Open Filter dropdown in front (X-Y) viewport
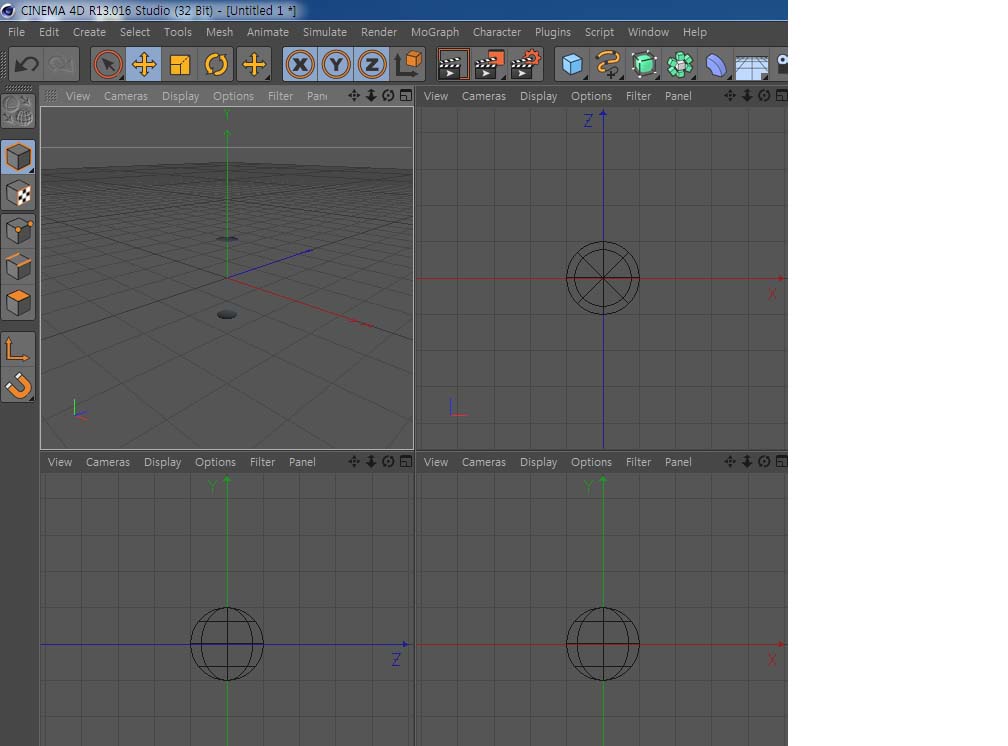 coord(638,462)
